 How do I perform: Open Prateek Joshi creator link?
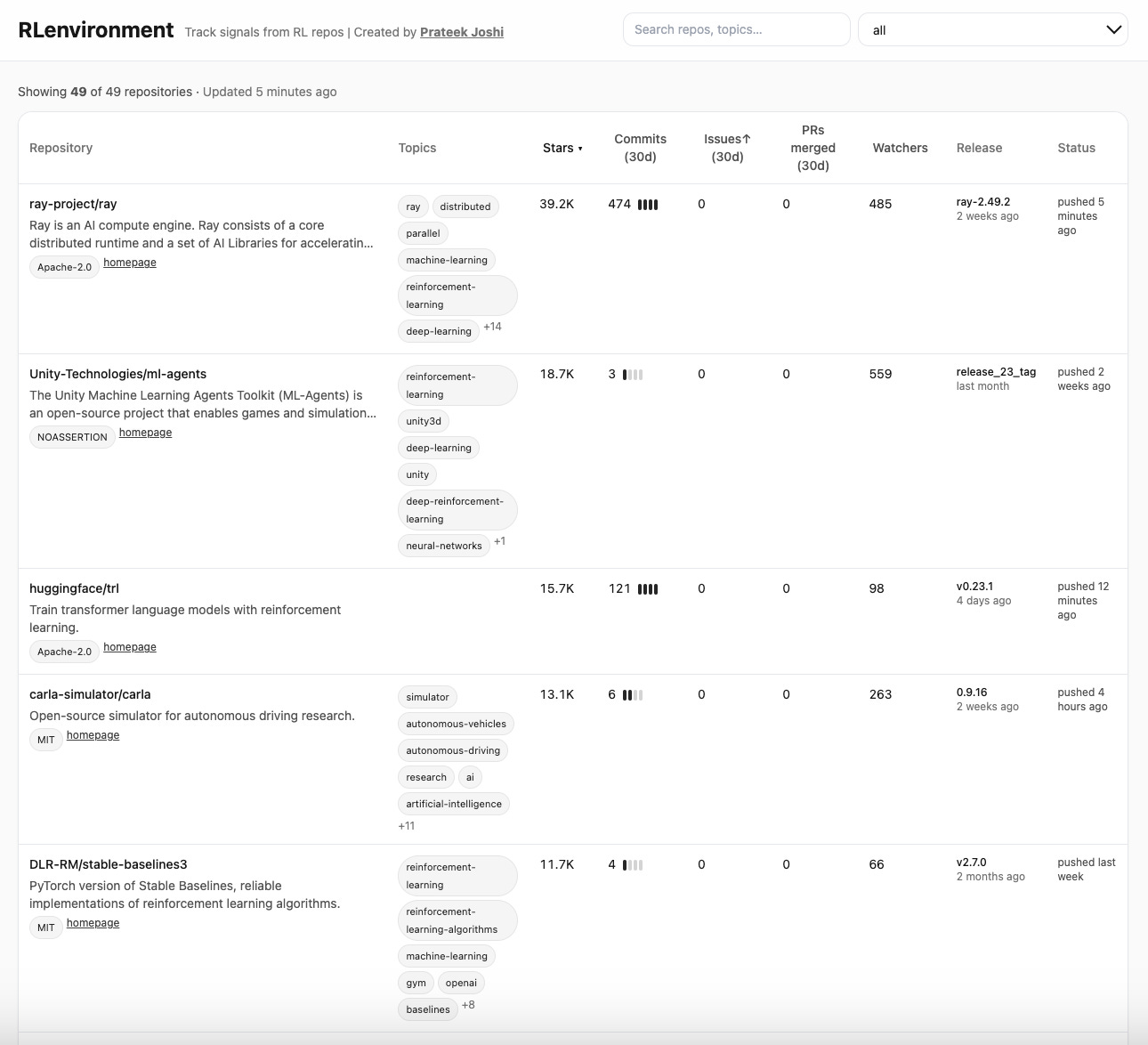click(462, 32)
